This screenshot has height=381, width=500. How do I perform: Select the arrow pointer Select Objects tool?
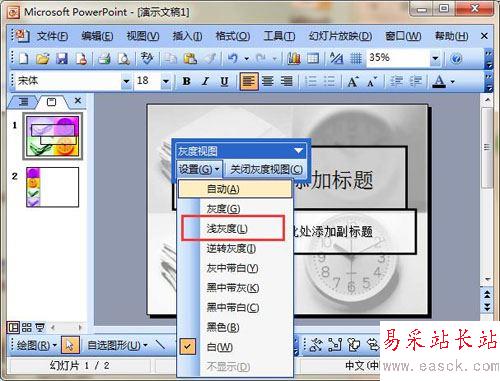[70, 345]
